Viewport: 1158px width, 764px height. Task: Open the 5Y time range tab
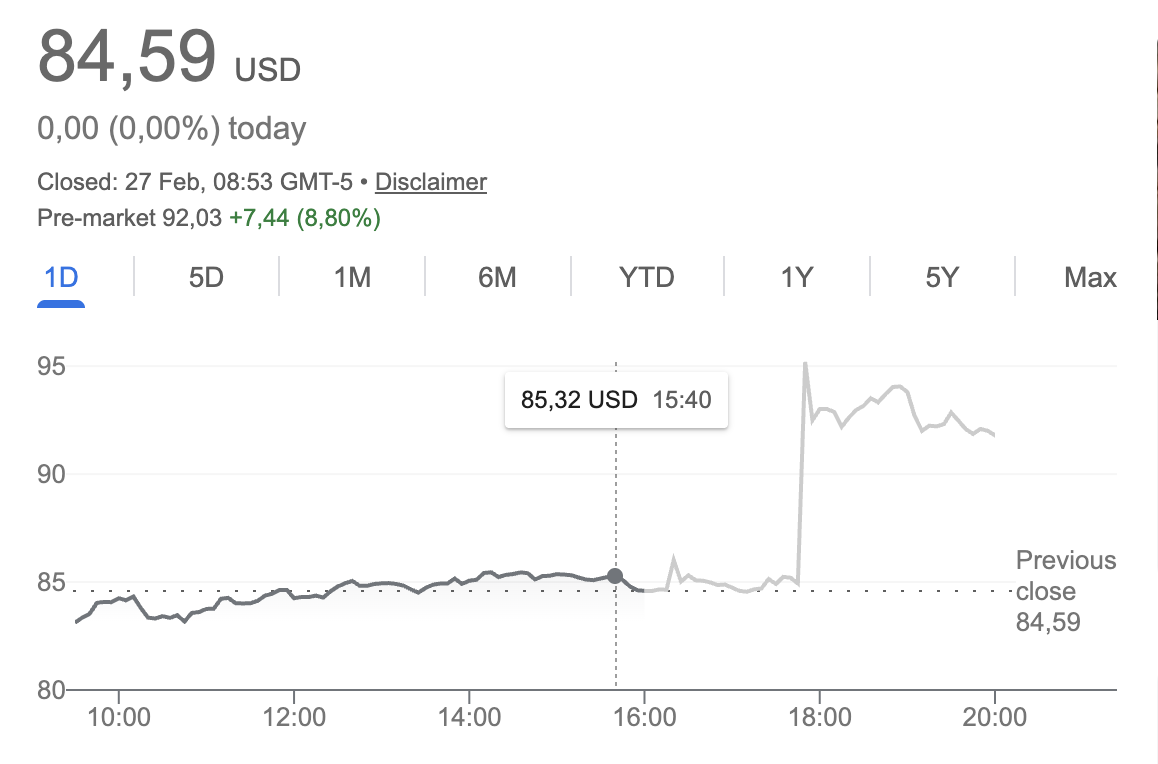tap(942, 277)
